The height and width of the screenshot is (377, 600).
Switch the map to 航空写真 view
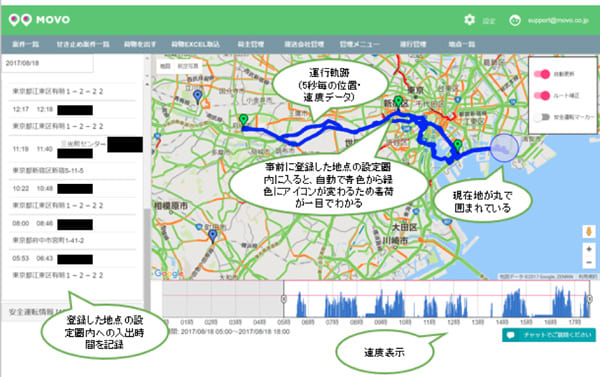pos(188,66)
